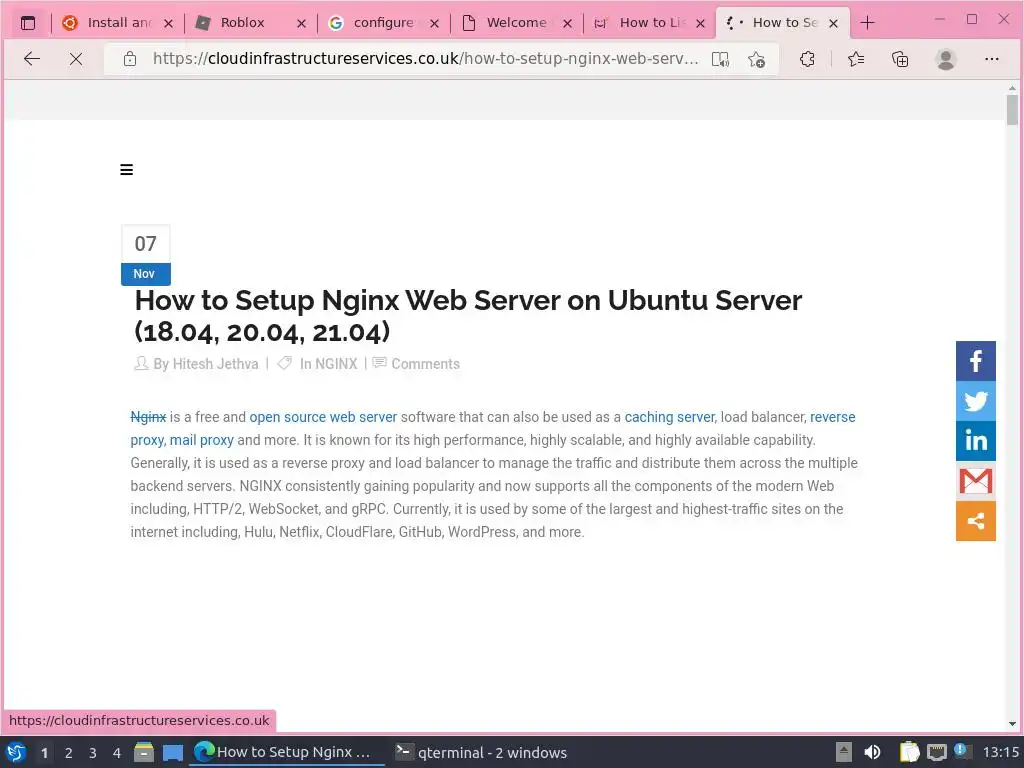
Task: Close the Roblox tab
Action: point(301,24)
